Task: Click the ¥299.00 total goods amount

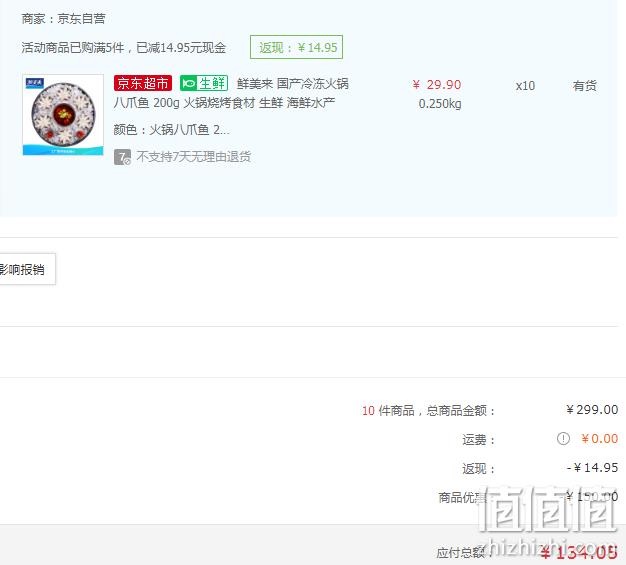Action: click(x=592, y=410)
